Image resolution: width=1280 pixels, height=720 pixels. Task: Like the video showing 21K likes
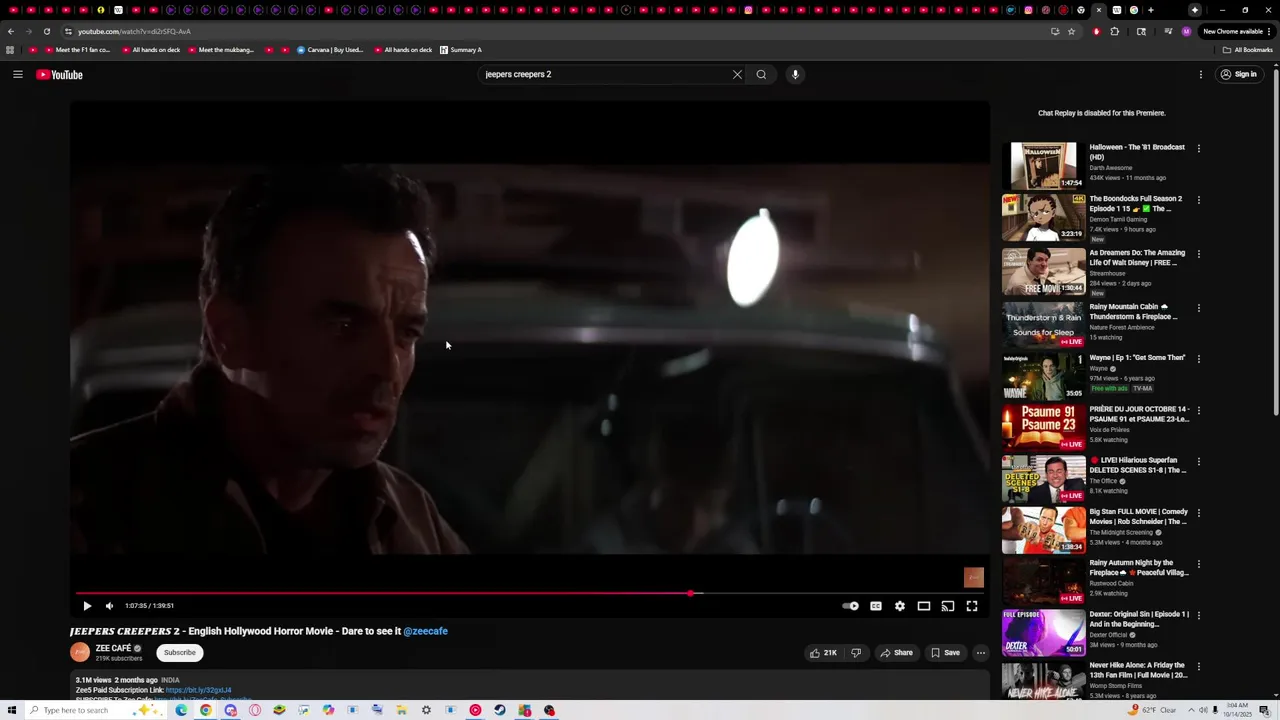823,653
